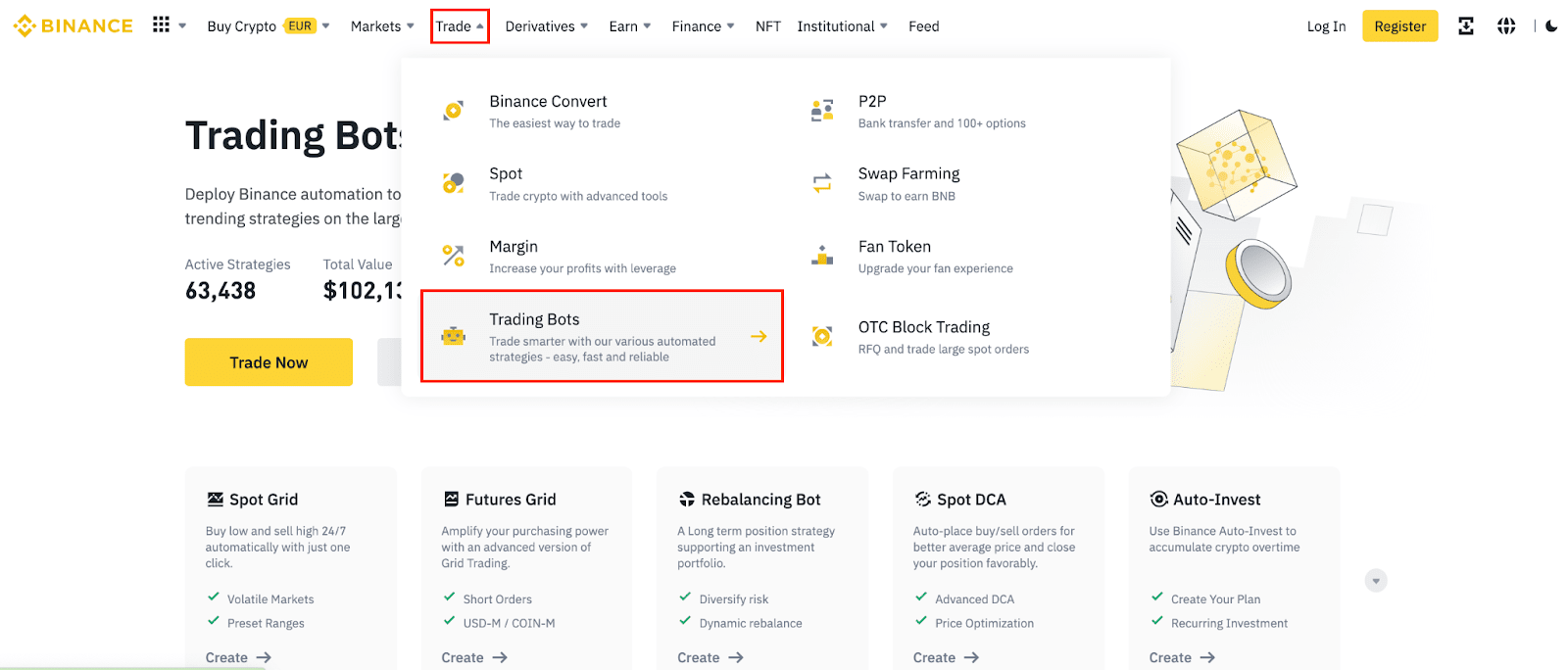The image size is (1568, 670).
Task: Expand the Earn dropdown
Action: click(647, 26)
